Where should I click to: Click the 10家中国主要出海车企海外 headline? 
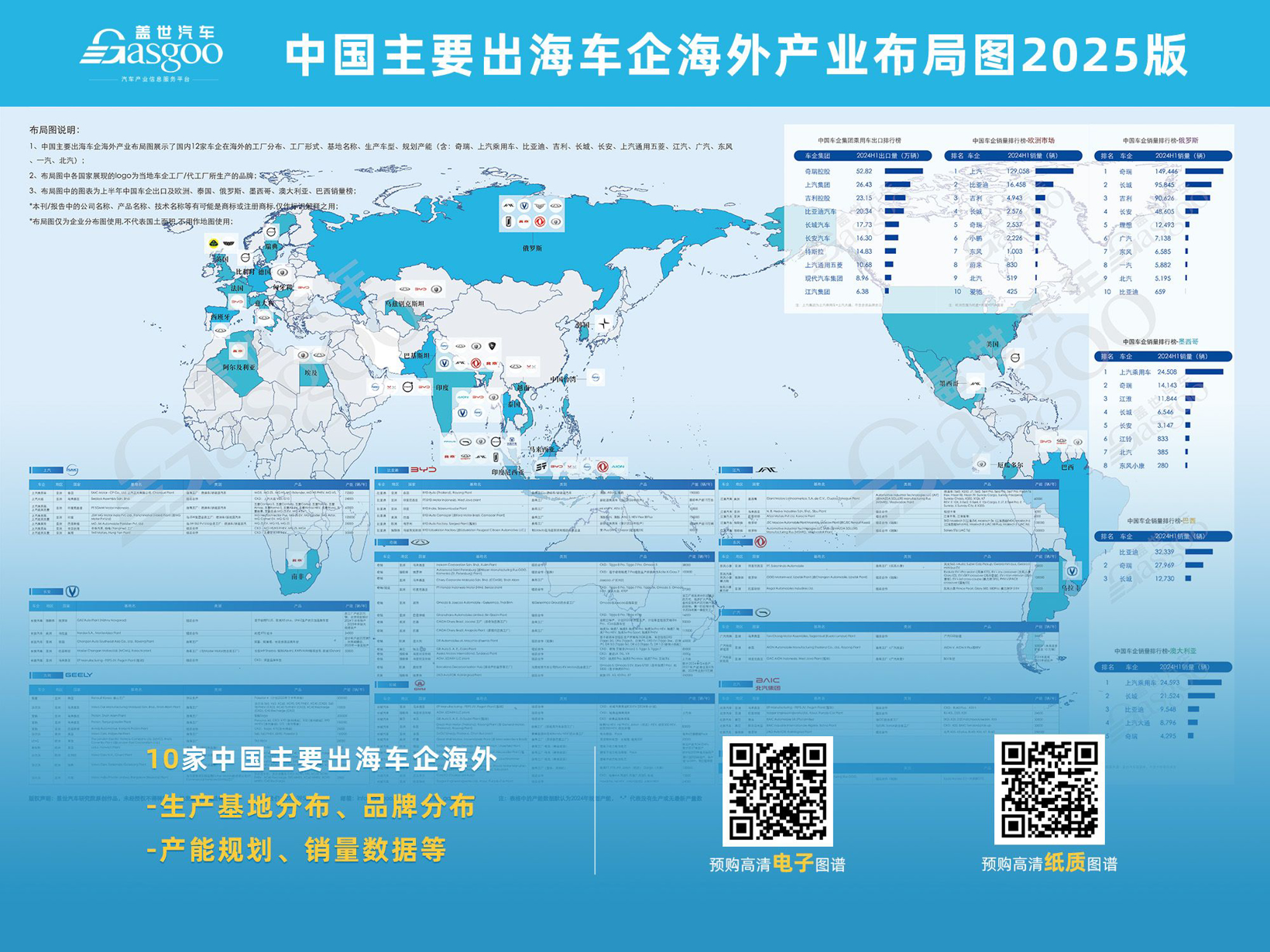(321, 759)
